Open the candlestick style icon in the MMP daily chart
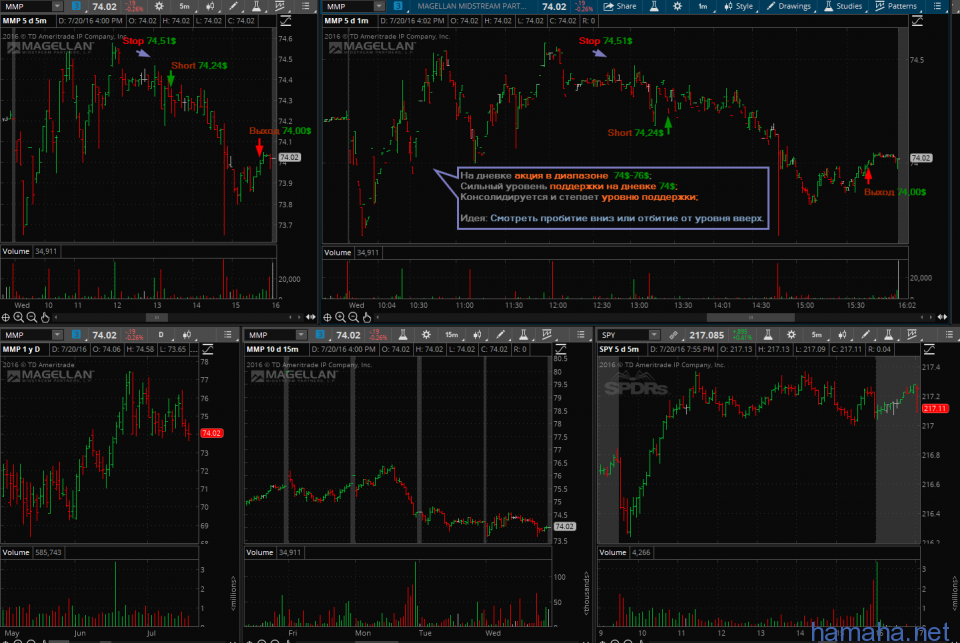The image size is (960, 643). (x=187, y=335)
